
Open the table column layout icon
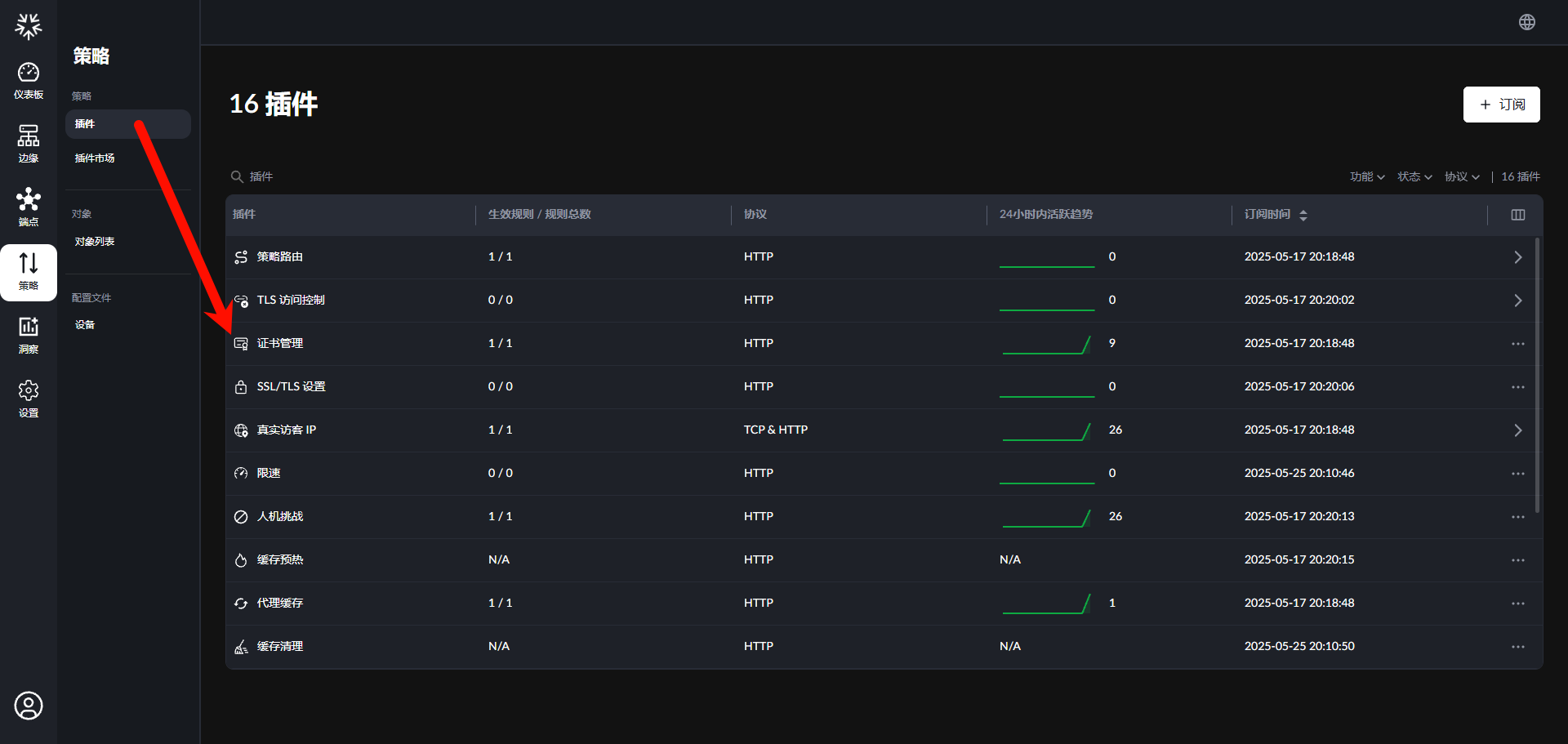pyautogui.click(x=1518, y=215)
